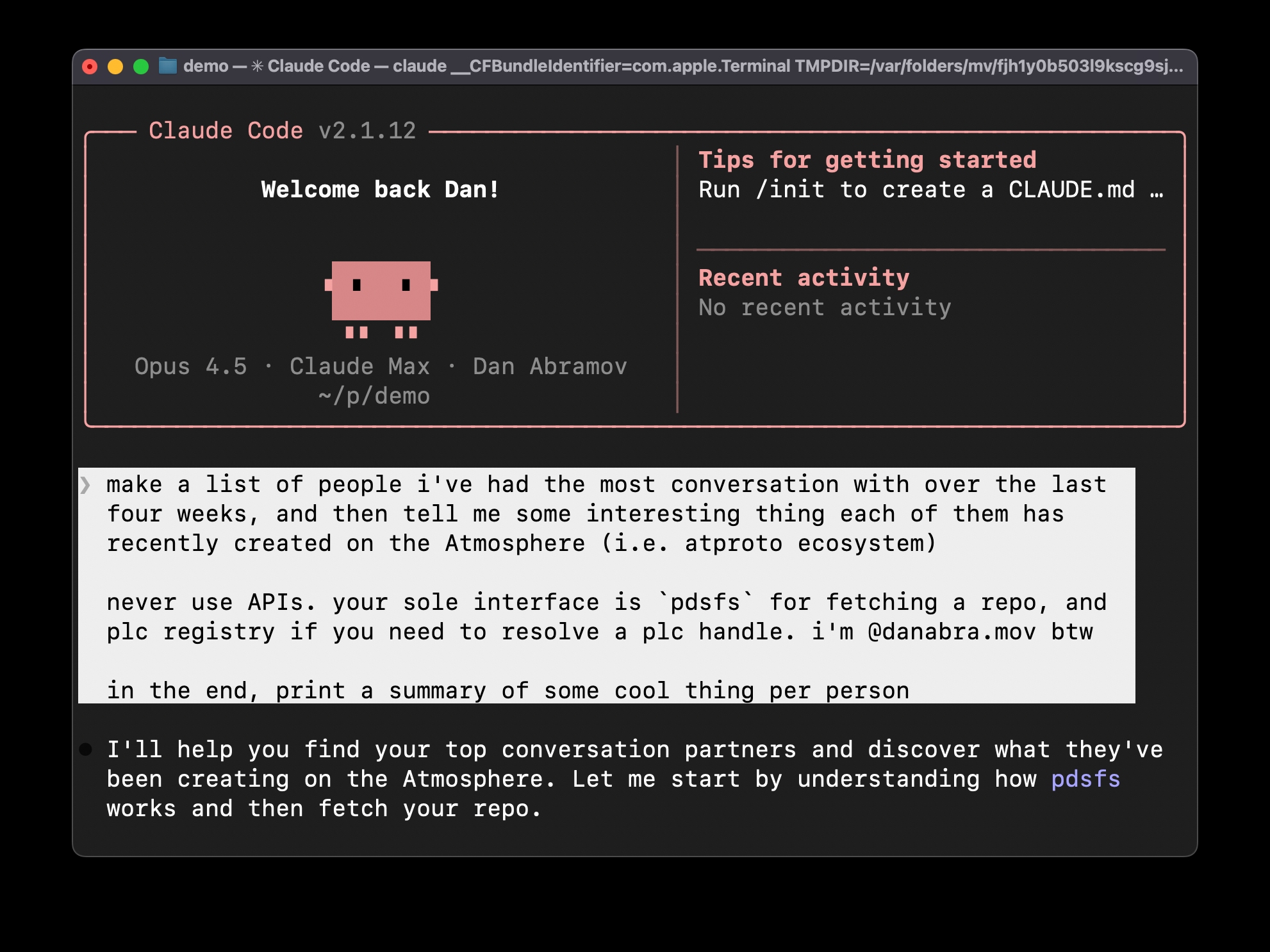Click the red close window button
The height and width of the screenshot is (952, 1270).
(90, 67)
